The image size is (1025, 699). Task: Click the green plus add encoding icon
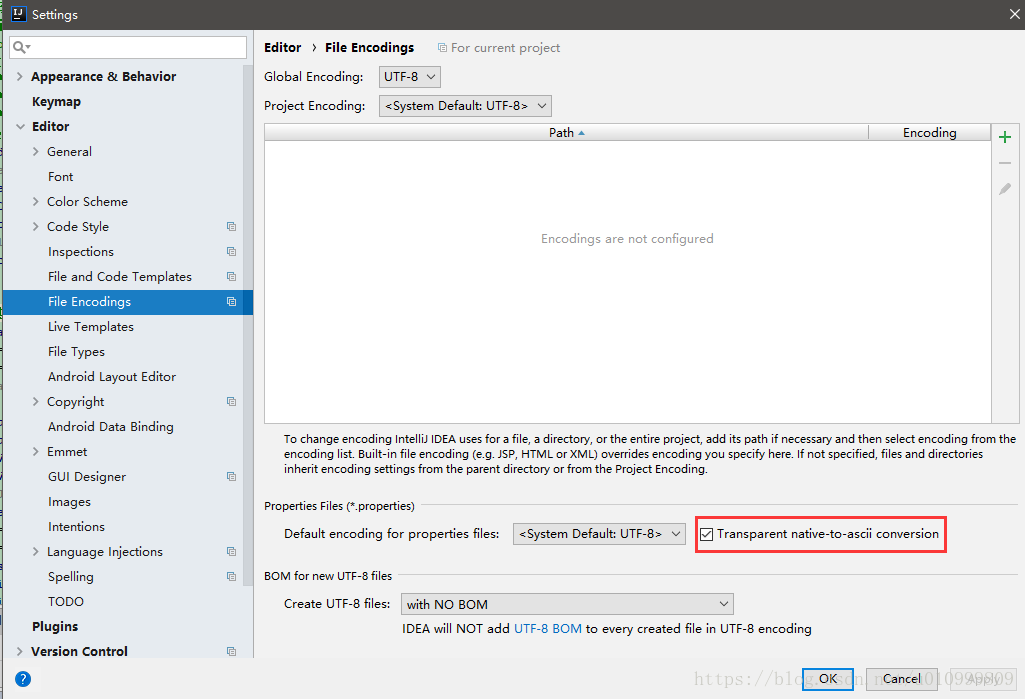coord(1005,137)
